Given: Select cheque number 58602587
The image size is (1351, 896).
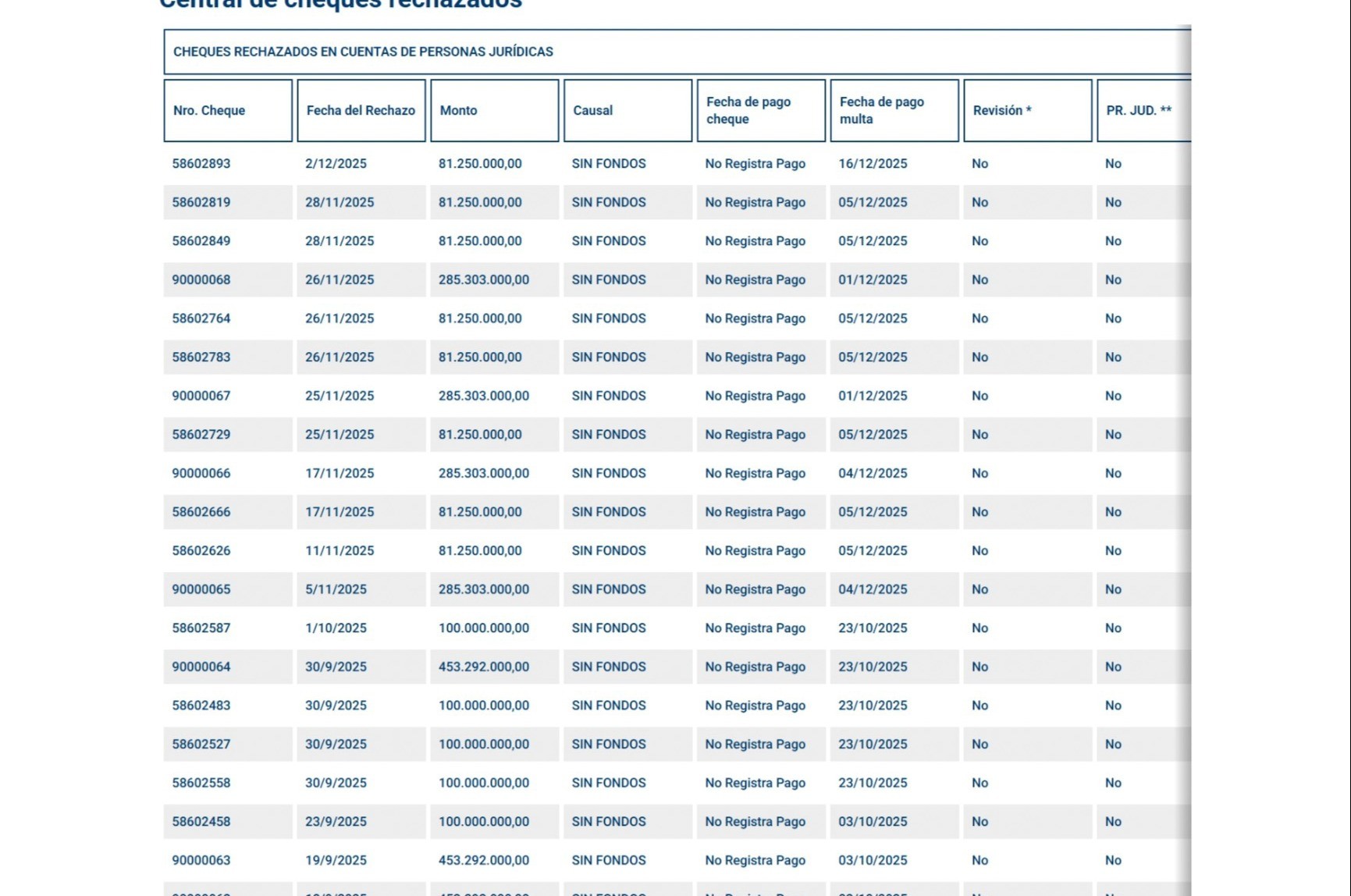Looking at the screenshot, I should [201, 628].
